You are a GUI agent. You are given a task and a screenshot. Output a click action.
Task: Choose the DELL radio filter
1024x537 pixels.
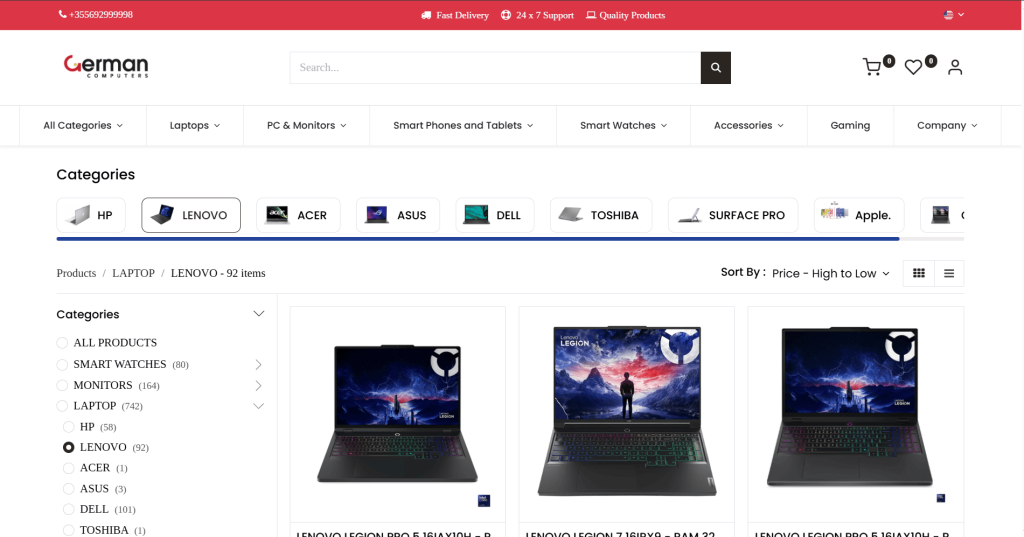[x=69, y=509]
